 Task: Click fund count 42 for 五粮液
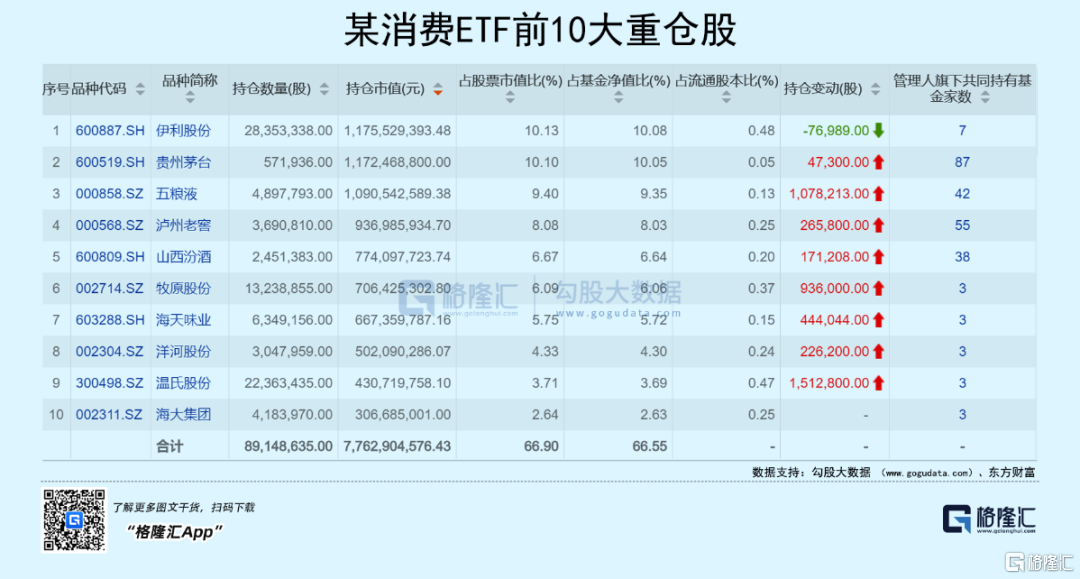[x=962, y=194]
